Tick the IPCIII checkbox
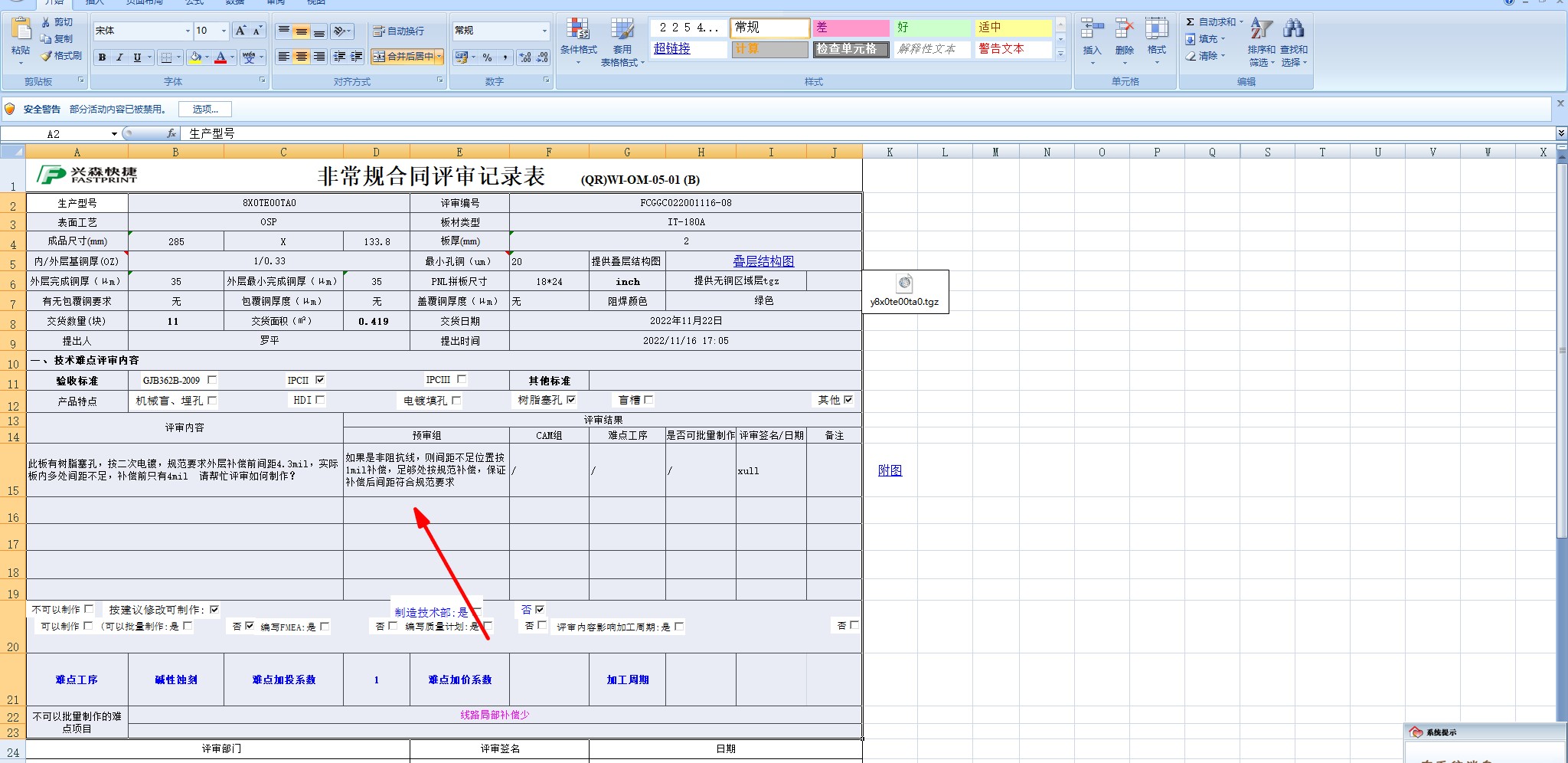Image resolution: width=1568 pixels, height=763 pixels. tap(462, 378)
